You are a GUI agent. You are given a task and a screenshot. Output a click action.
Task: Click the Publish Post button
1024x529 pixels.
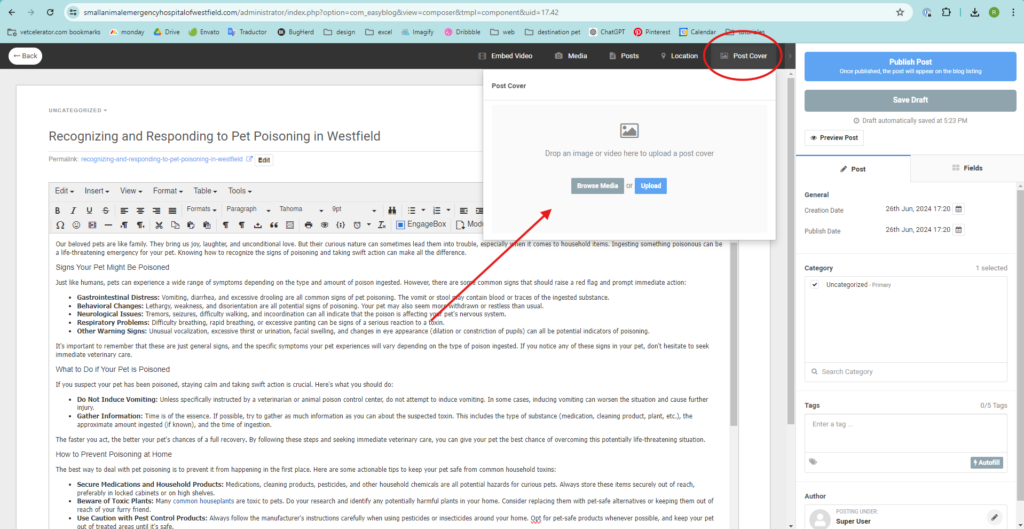pos(910,66)
